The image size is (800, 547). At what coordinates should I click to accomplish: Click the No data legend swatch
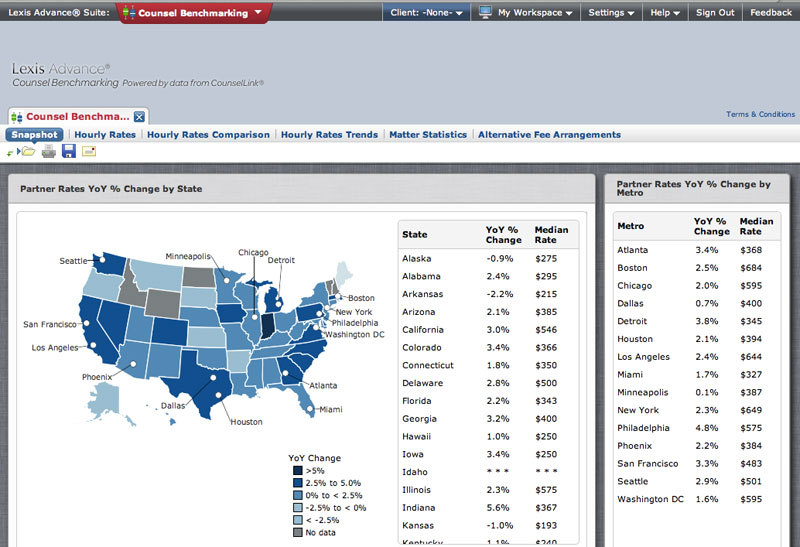[297, 532]
